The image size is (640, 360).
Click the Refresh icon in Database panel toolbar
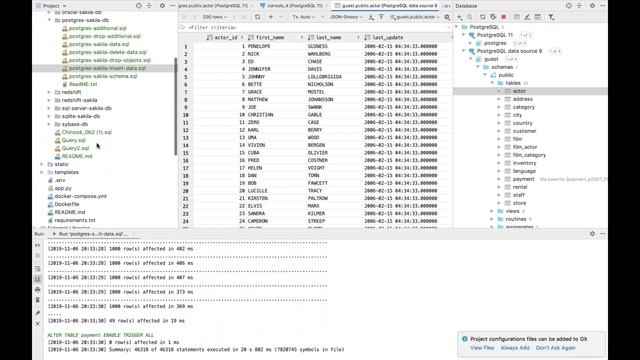pyautogui.click(x=482, y=17)
